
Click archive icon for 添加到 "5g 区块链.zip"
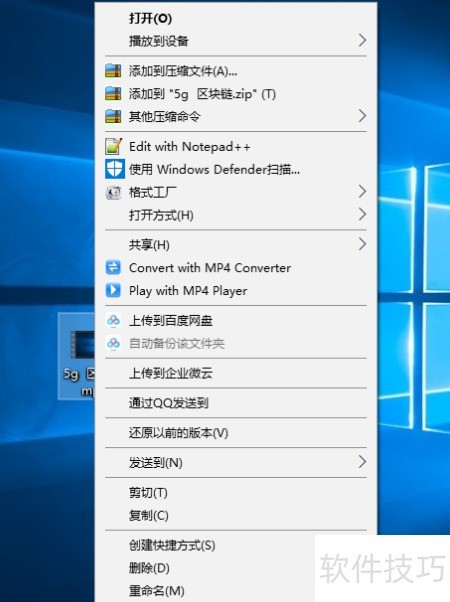point(113,94)
